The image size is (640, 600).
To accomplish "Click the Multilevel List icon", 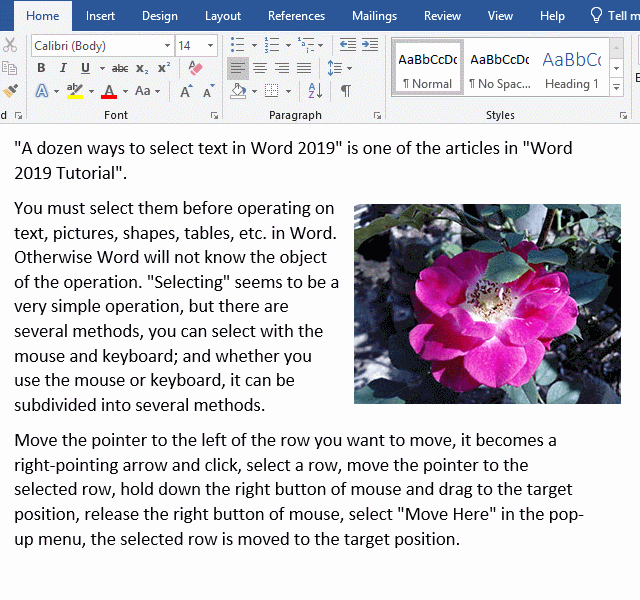I will coord(306,45).
